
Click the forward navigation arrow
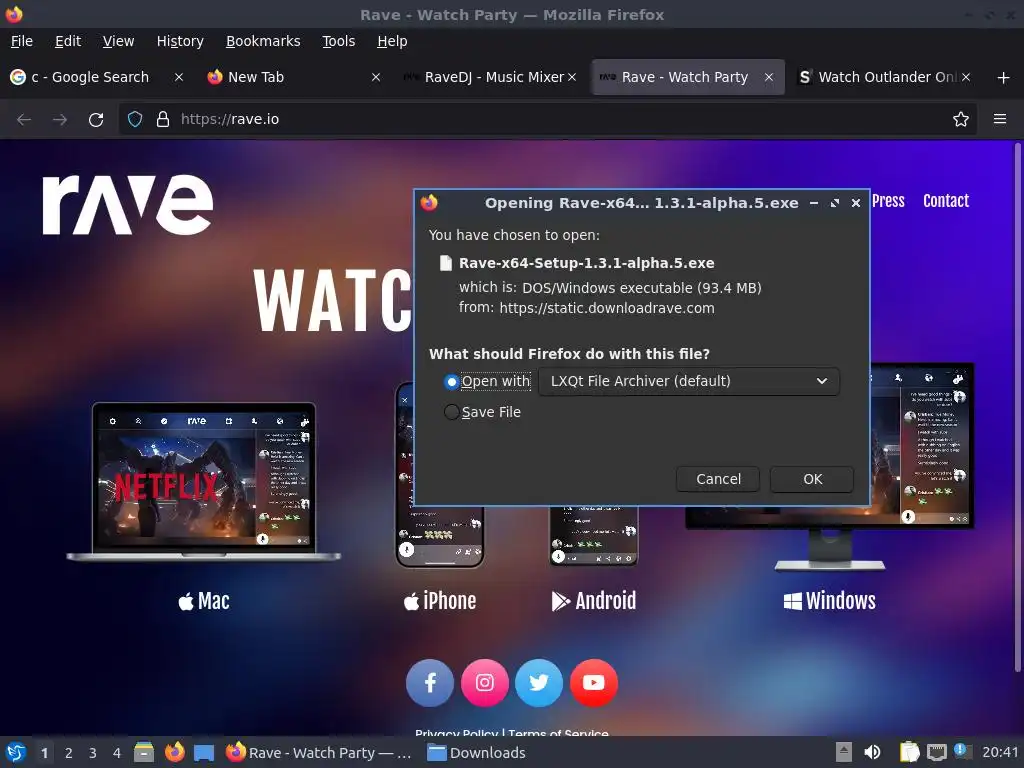coord(60,120)
